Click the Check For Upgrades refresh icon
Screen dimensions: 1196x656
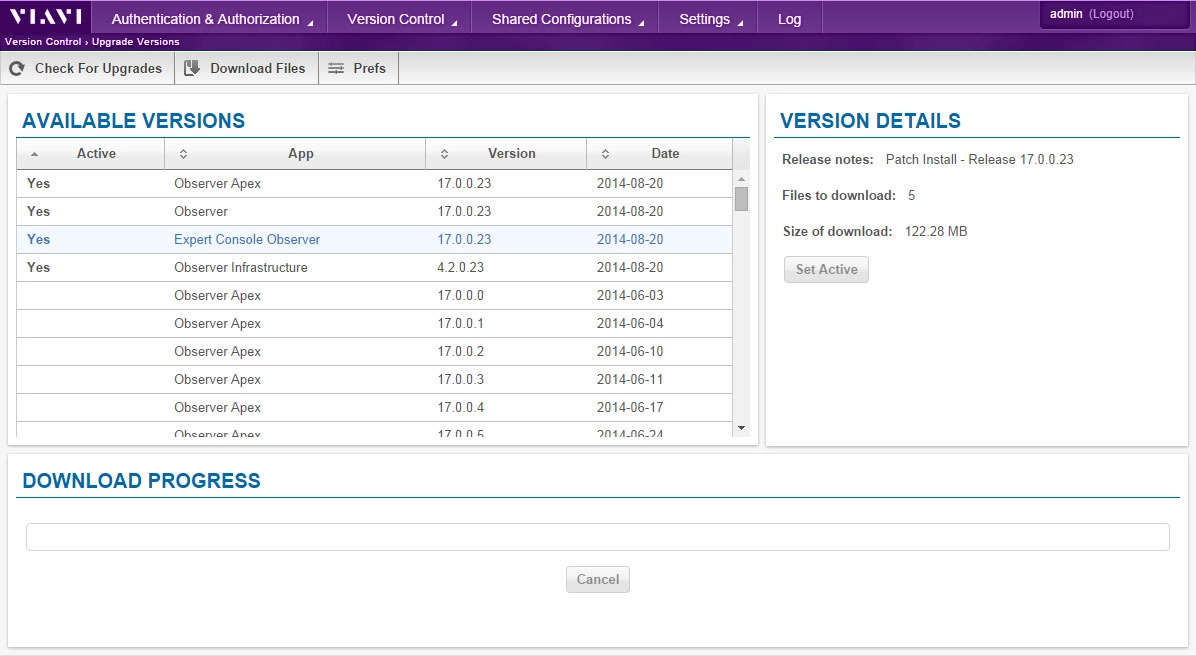click(x=17, y=69)
